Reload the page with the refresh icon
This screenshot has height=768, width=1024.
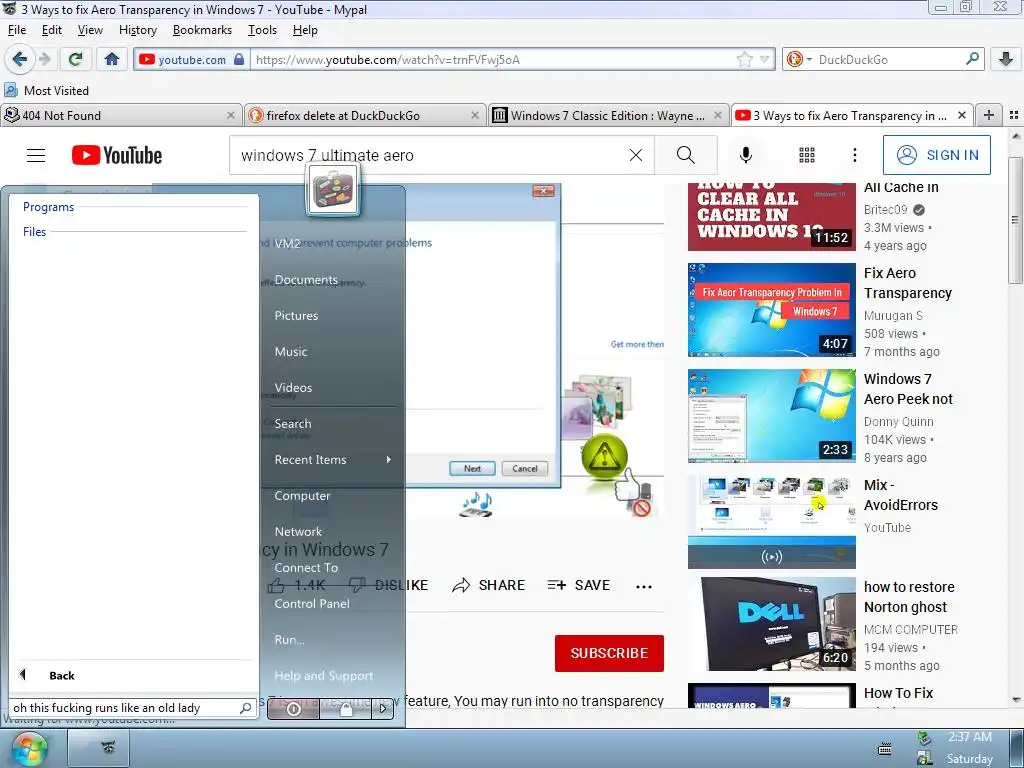(x=75, y=59)
